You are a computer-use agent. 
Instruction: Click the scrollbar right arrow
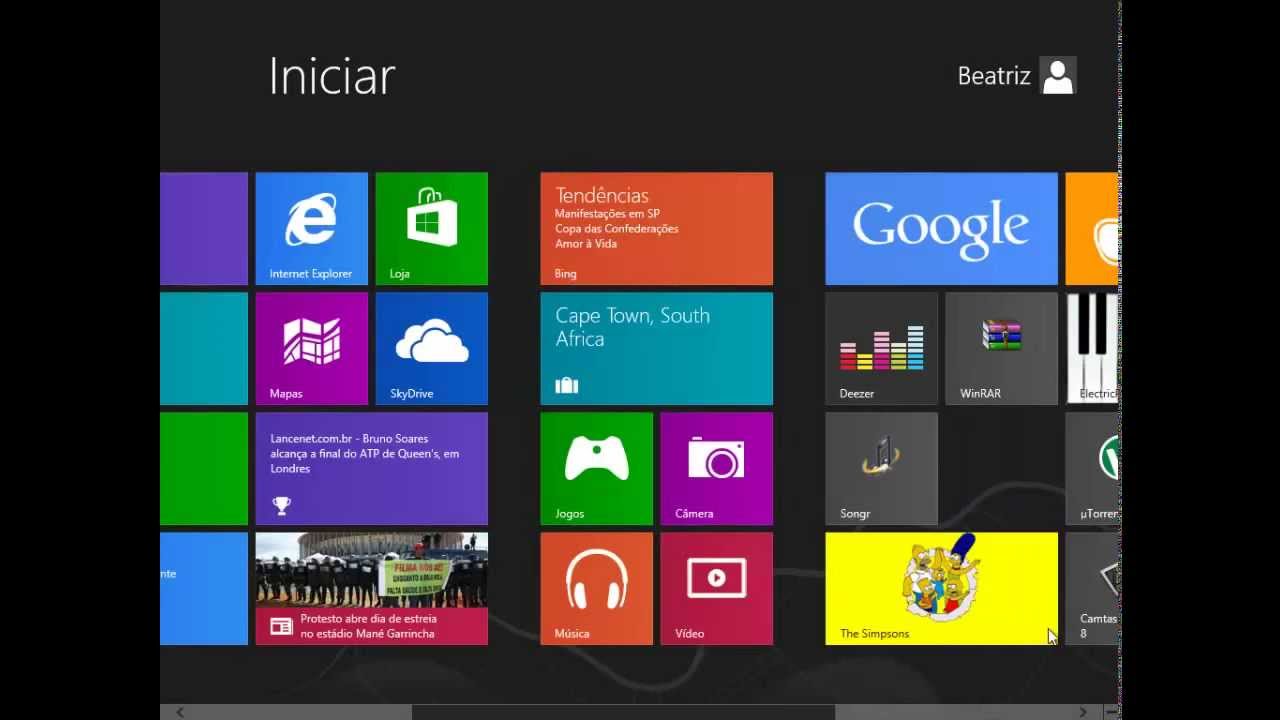click(x=1083, y=712)
